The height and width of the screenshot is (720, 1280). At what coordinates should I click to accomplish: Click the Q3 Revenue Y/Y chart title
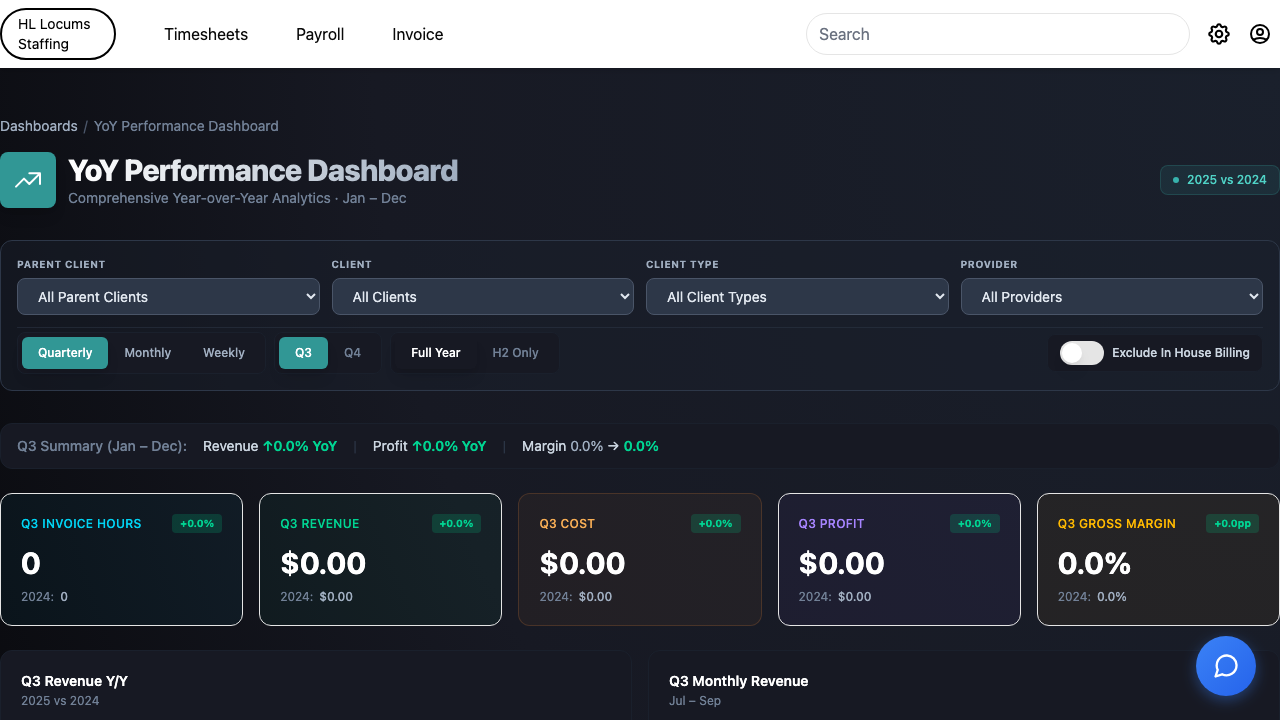75,681
